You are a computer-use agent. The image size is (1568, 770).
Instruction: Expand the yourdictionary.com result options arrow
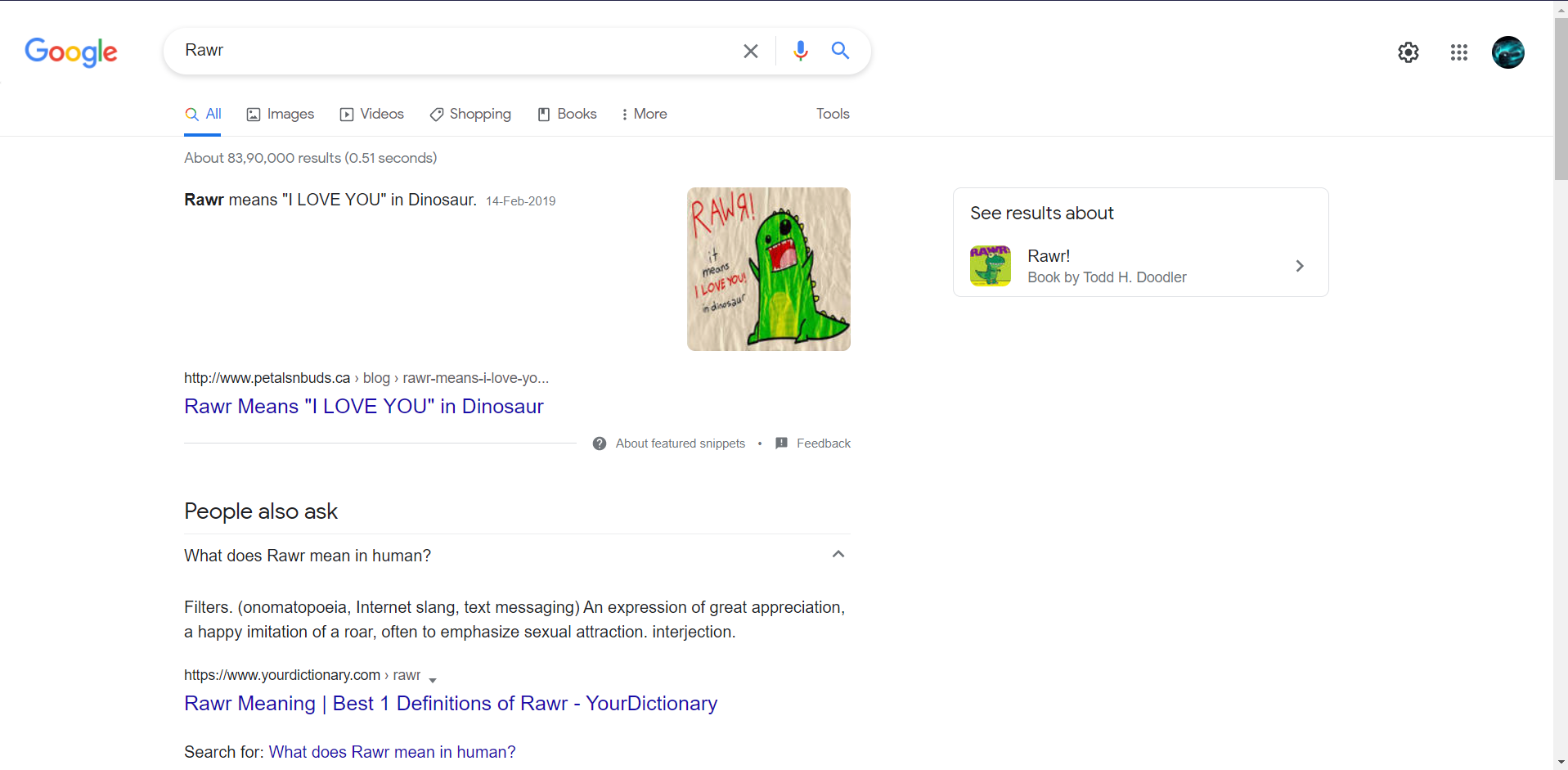[432, 679]
